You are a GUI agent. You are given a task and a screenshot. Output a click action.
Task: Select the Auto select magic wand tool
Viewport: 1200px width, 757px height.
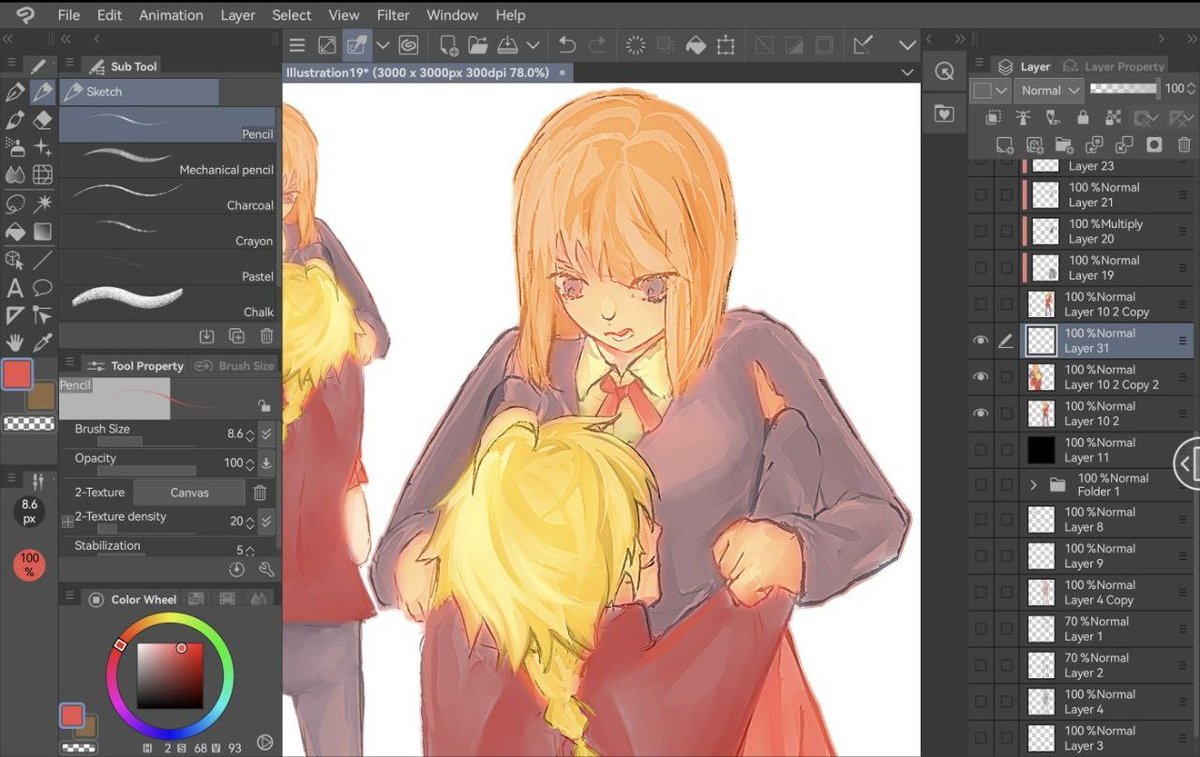[x=42, y=204]
